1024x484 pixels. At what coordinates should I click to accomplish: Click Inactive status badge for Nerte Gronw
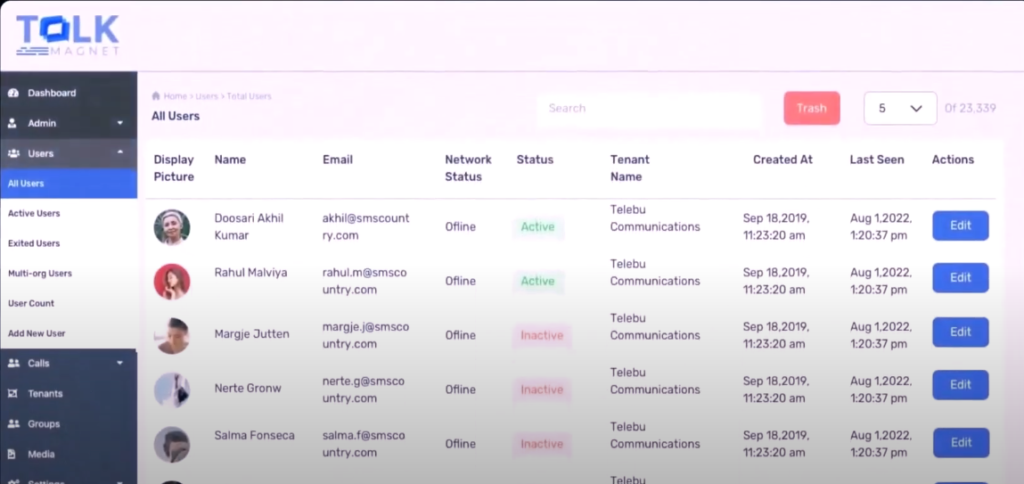[x=541, y=390]
